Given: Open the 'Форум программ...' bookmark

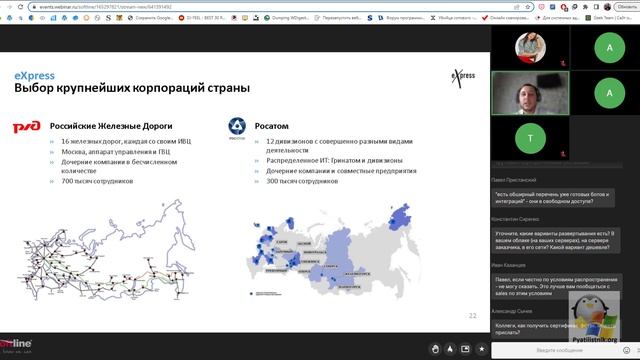Looking at the screenshot, I should pos(402,18).
